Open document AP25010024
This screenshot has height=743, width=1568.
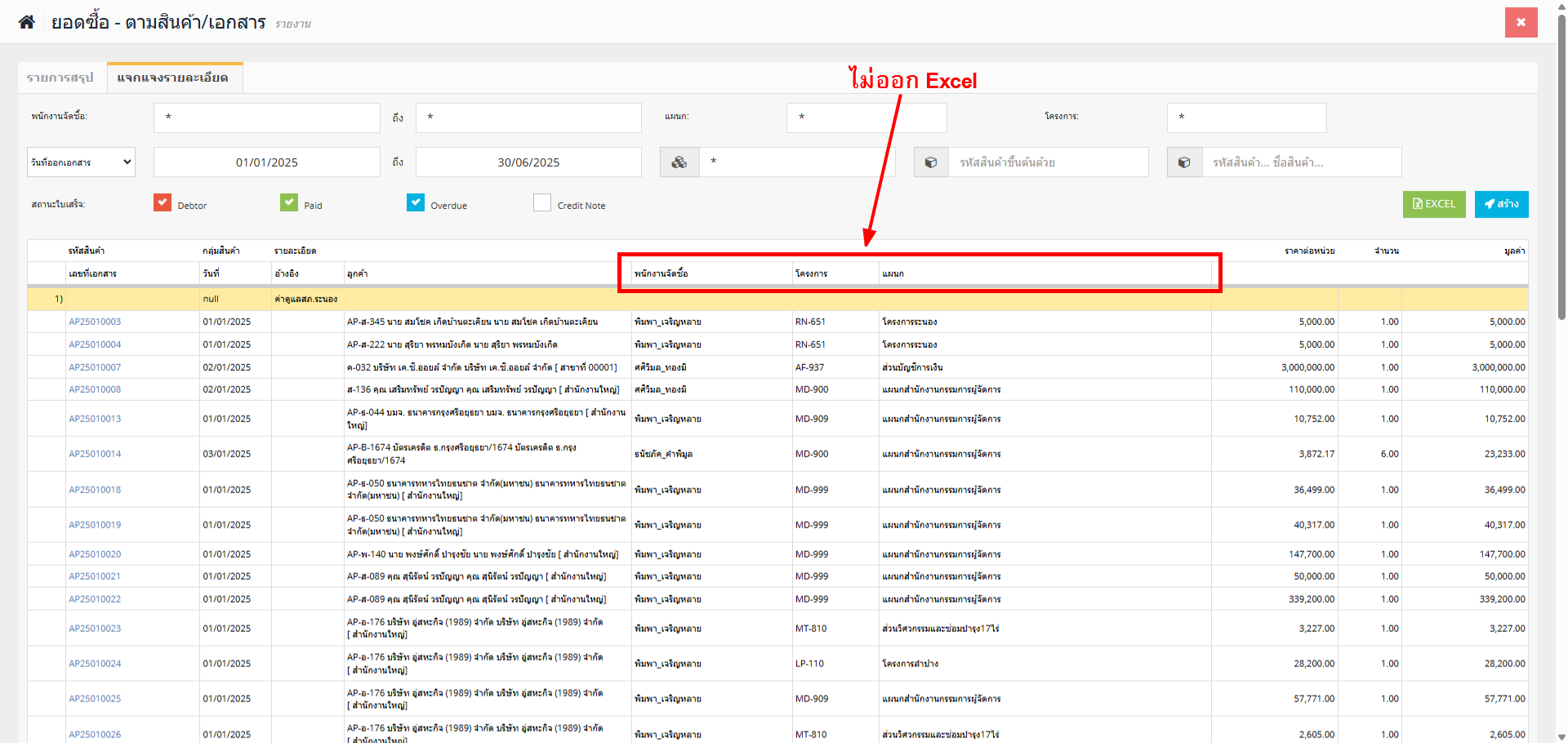coord(95,664)
